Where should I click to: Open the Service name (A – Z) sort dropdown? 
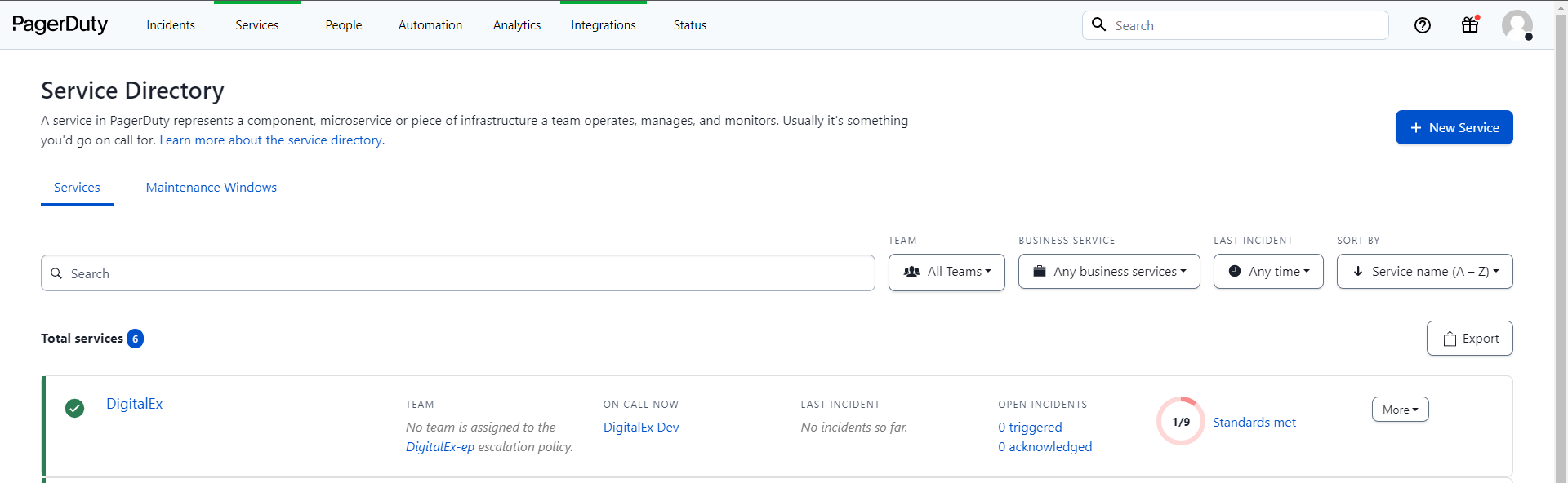[1424, 272]
